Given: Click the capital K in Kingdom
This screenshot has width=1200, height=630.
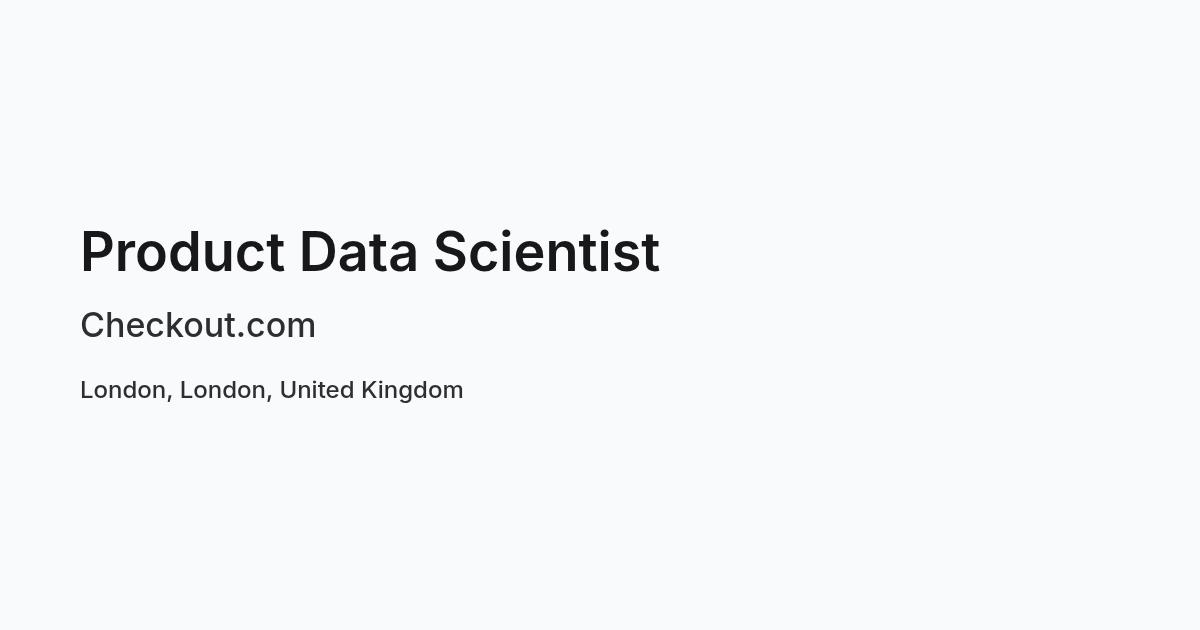Looking at the screenshot, I should coord(369,390).
